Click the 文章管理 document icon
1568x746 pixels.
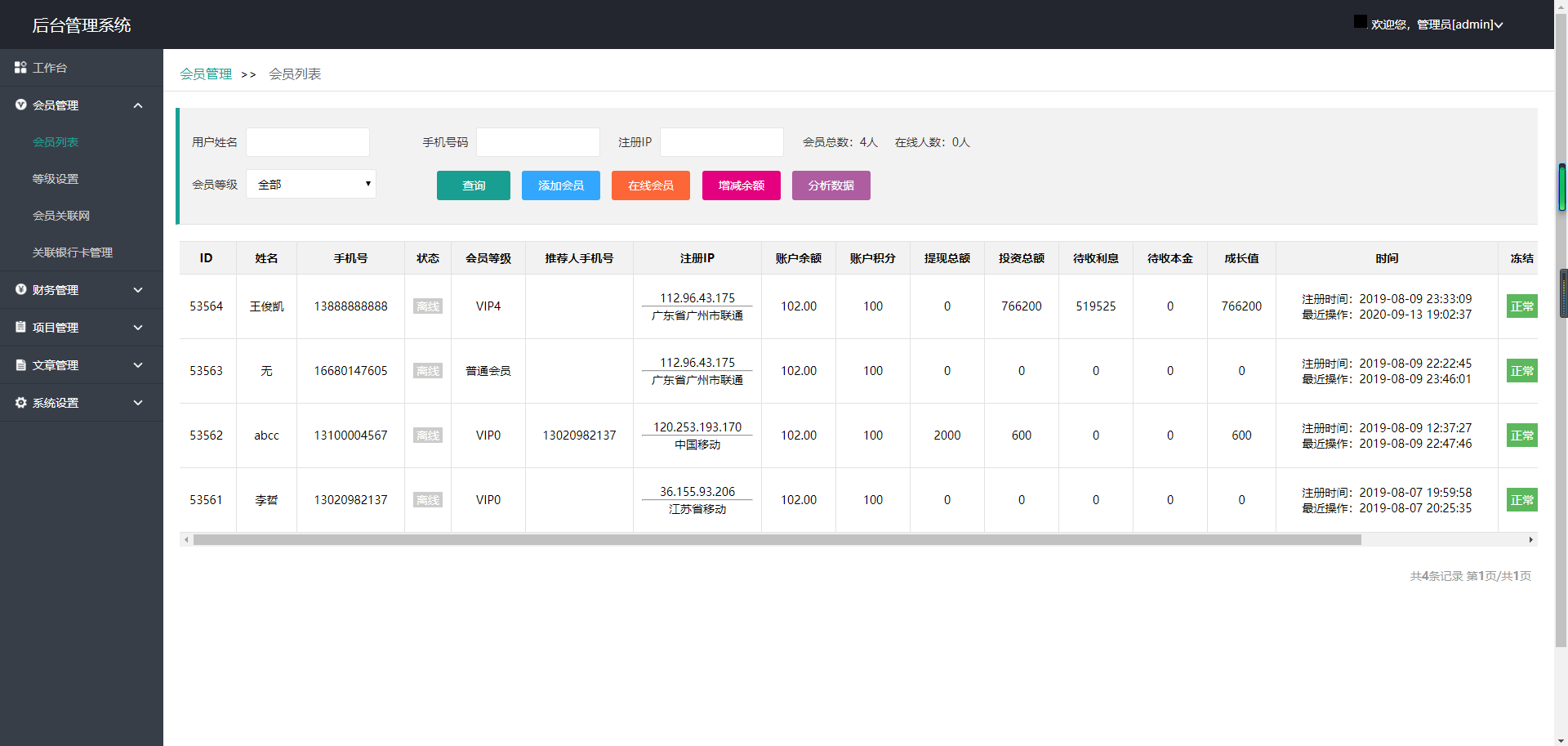pos(20,364)
